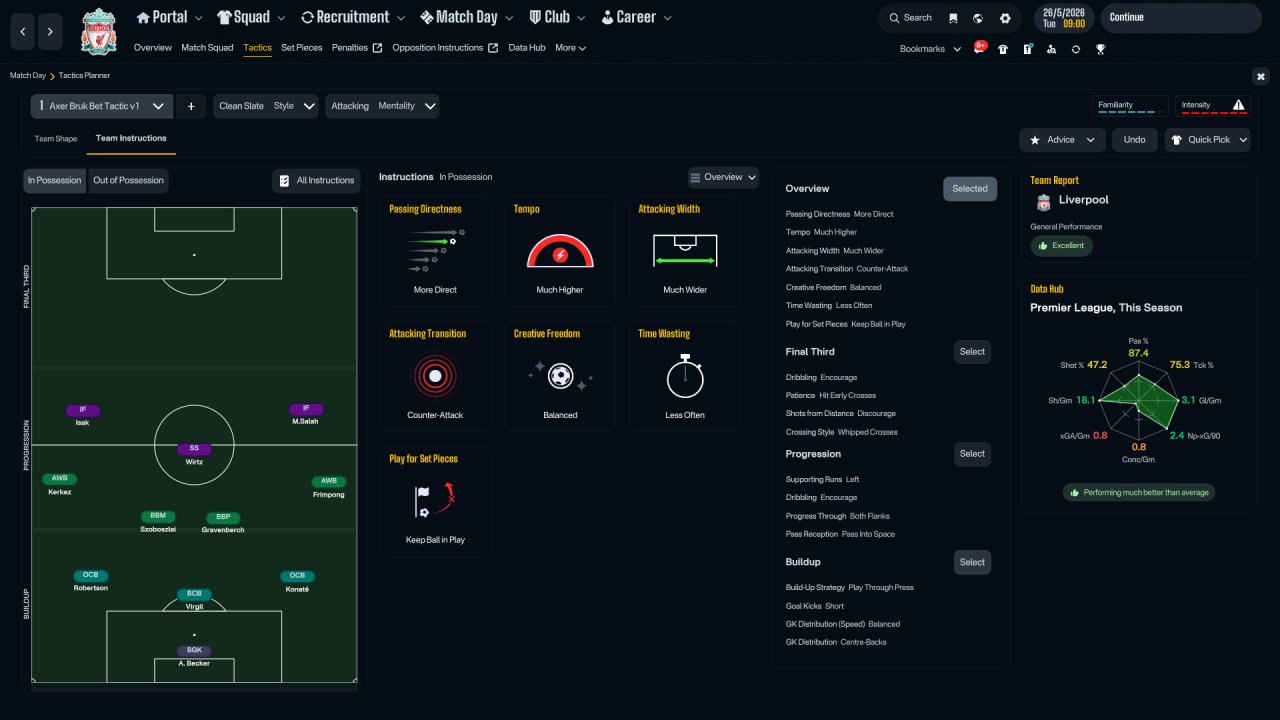Open the Opposition Instructions subtab
This screenshot has height=720, width=1280.
click(445, 48)
